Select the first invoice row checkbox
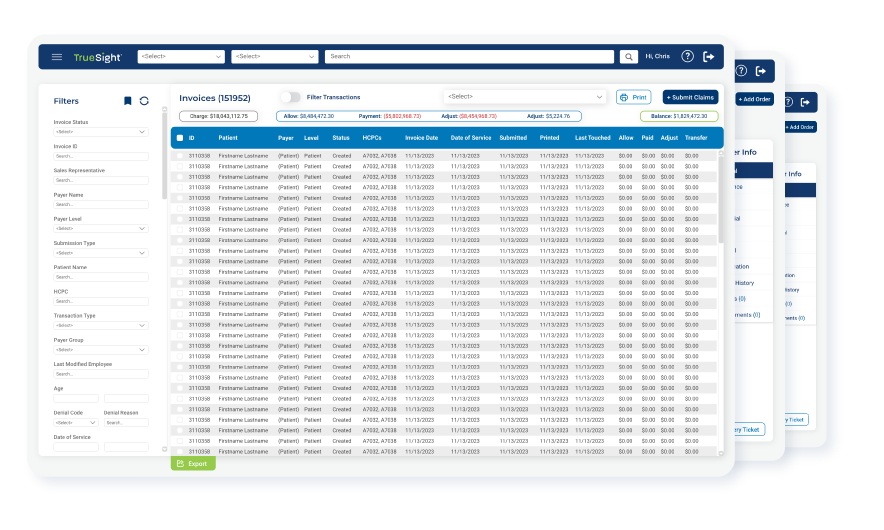 pos(180,156)
